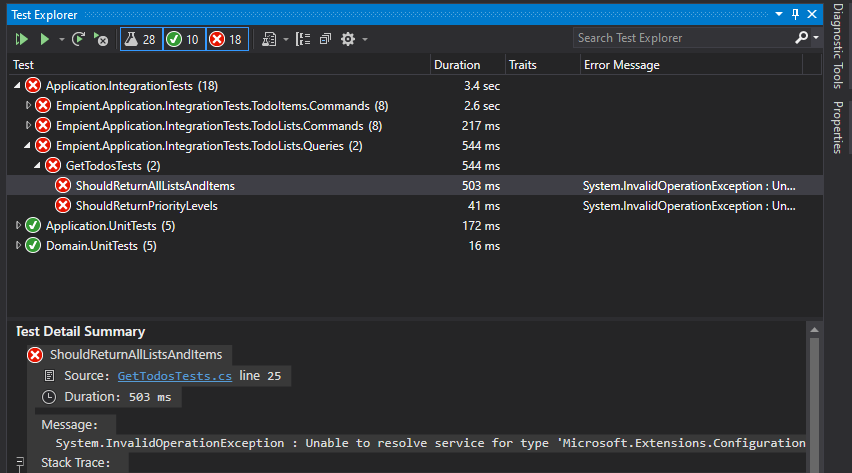852x473 pixels.
Task: Collapse the Application.IntegrationTests node
Action: click(x=17, y=85)
